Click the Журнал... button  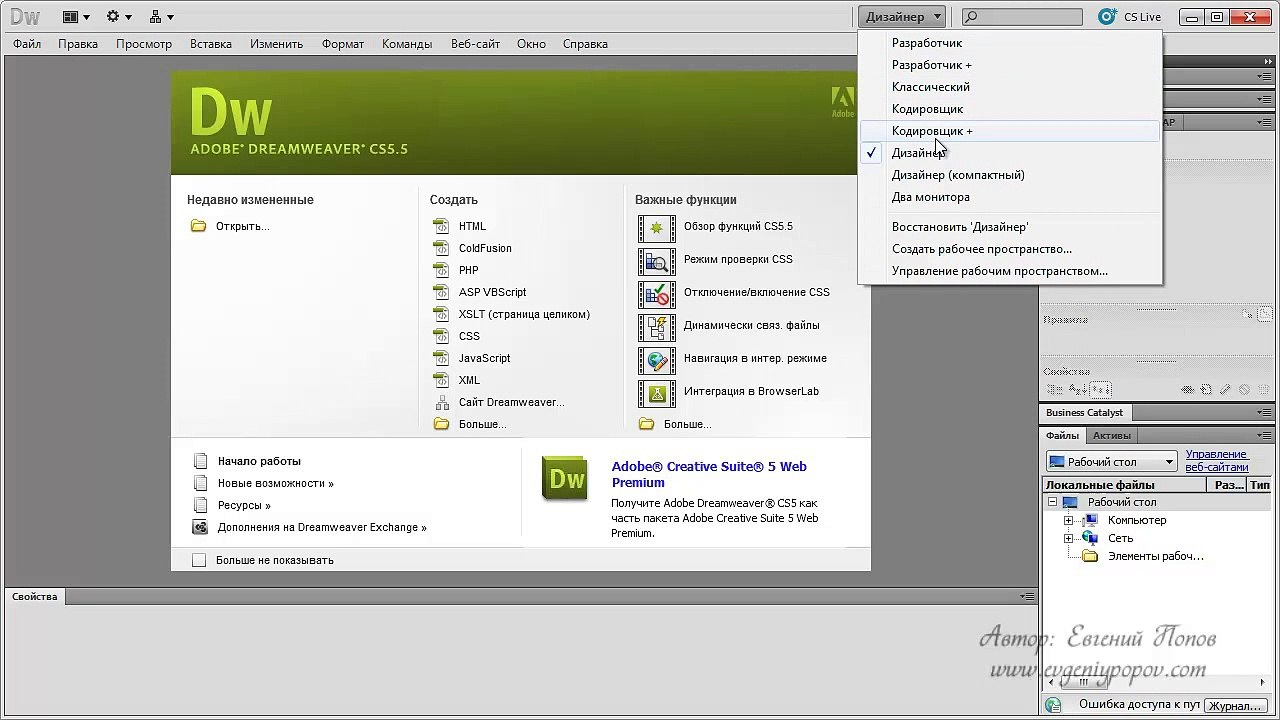[1235, 705]
